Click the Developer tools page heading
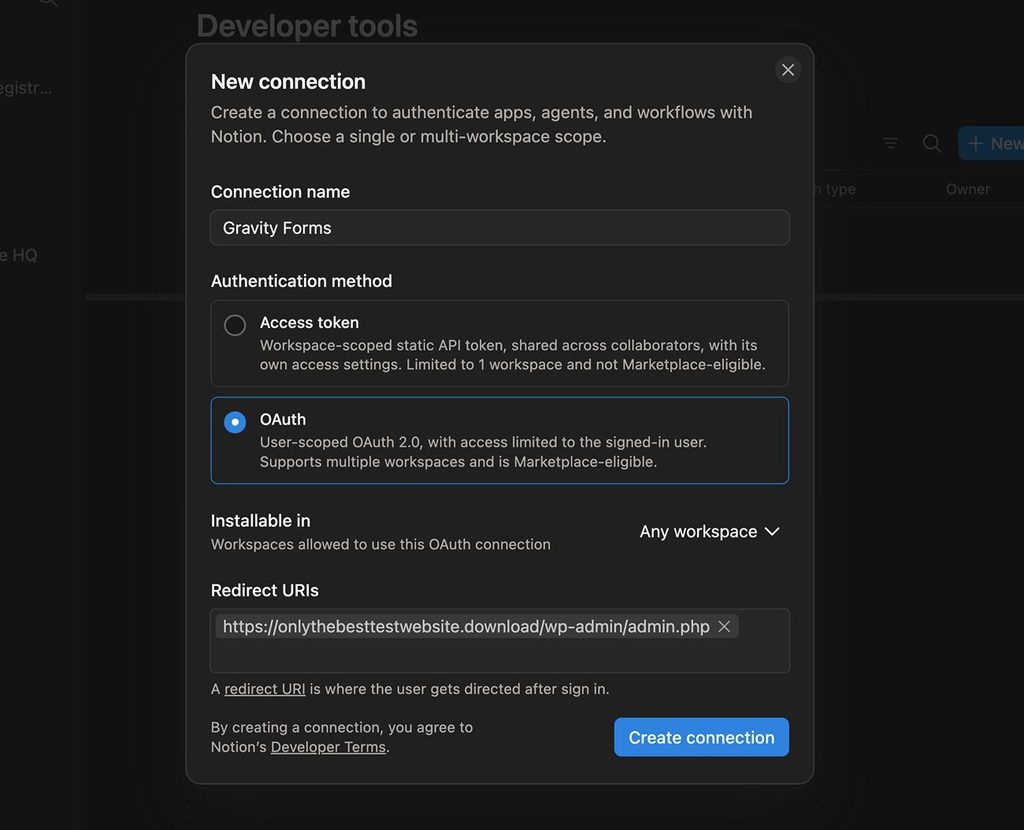Viewport: 1024px width, 830px height. tap(307, 26)
